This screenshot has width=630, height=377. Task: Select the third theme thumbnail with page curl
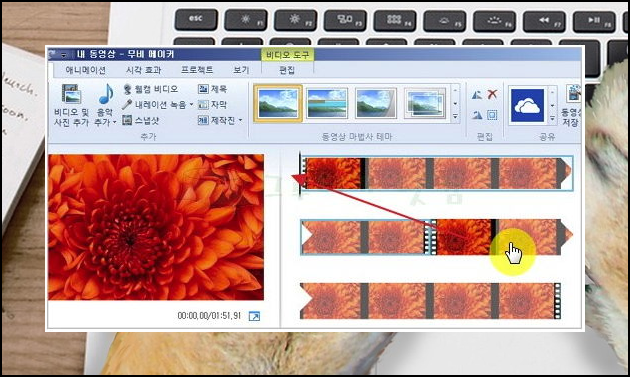(x=376, y=103)
